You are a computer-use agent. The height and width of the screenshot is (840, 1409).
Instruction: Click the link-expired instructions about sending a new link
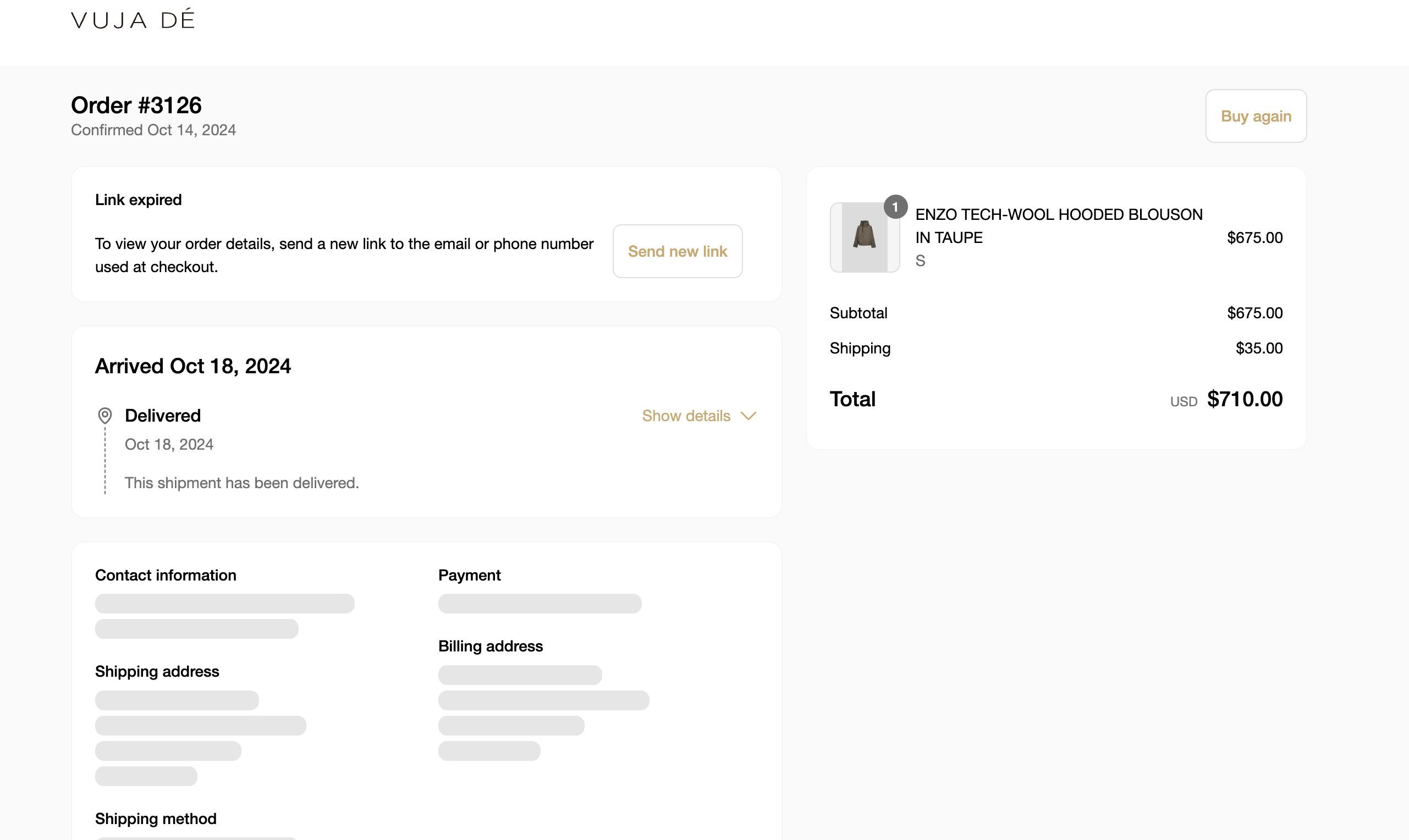344,255
